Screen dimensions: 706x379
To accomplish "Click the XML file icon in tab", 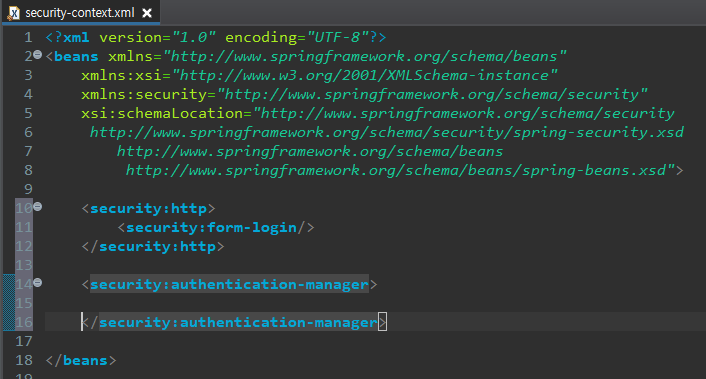I will (14, 14).
